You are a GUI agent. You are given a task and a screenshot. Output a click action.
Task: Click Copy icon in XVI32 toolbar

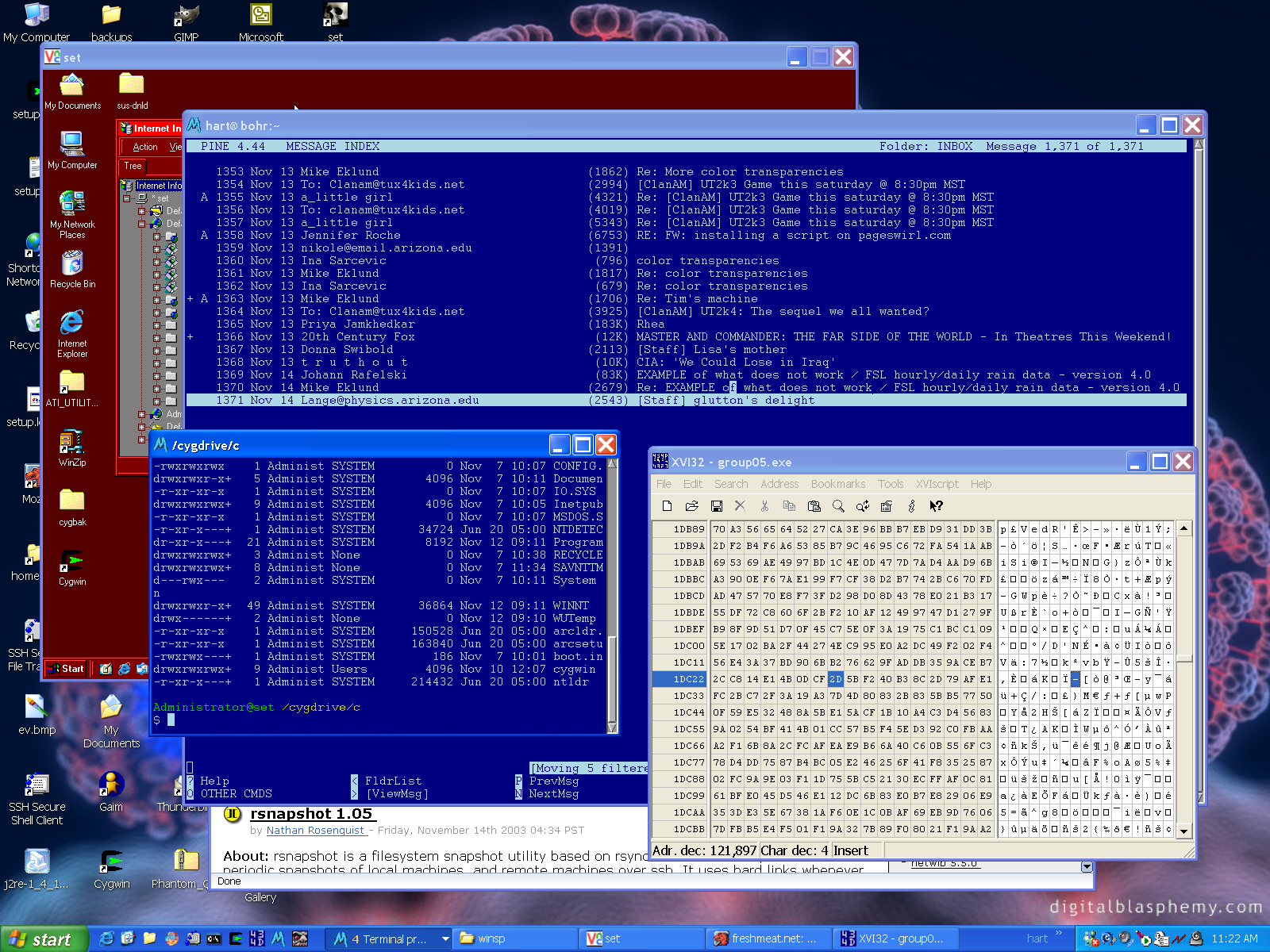pyautogui.click(x=789, y=506)
